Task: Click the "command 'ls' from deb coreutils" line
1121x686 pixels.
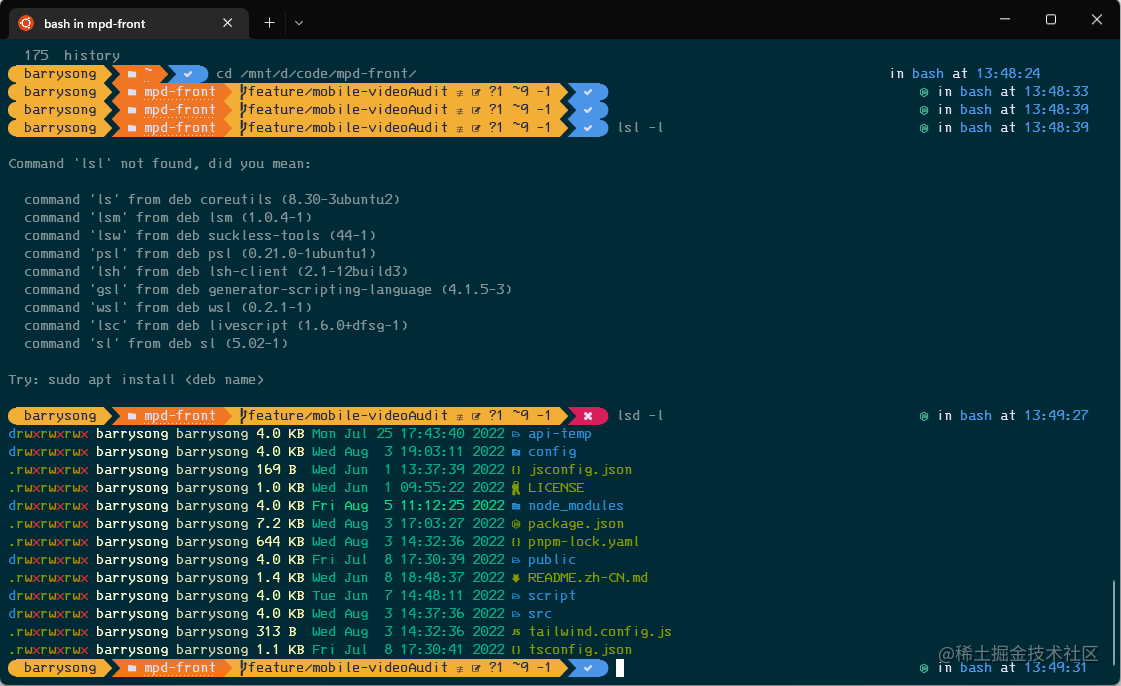Action: [x=212, y=199]
